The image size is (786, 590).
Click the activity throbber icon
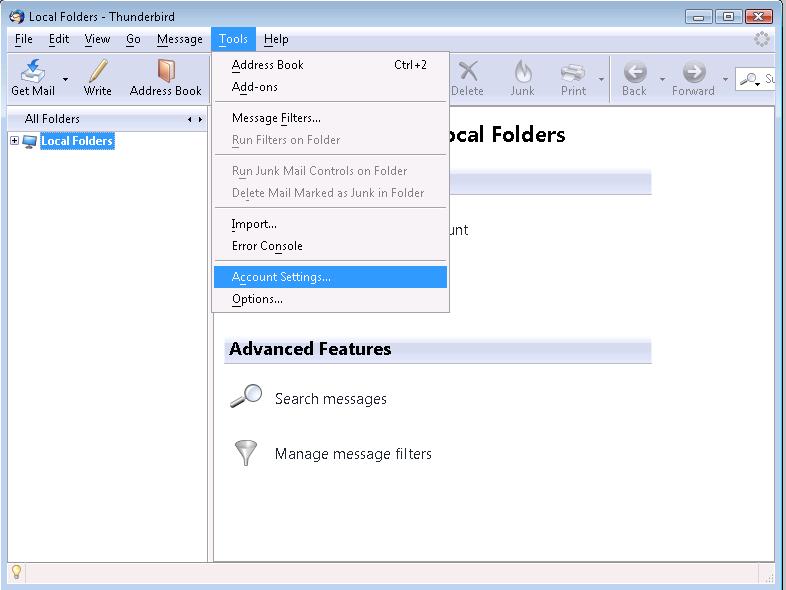762,39
